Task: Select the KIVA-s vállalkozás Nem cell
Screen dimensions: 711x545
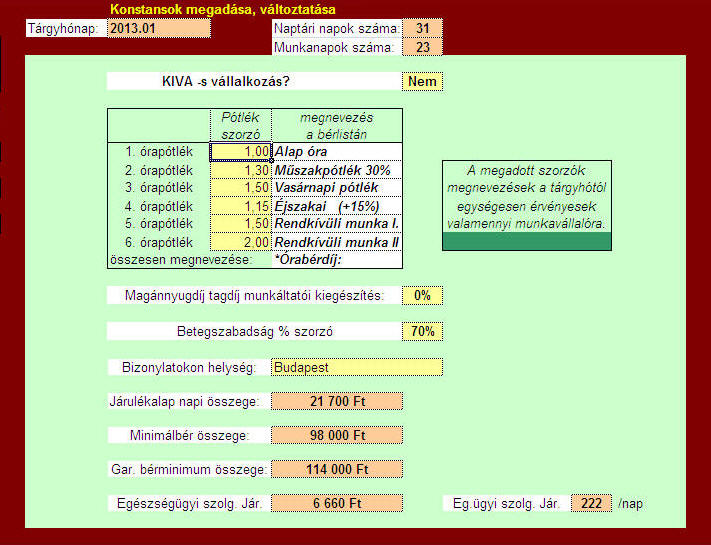Action: coord(422,82)
